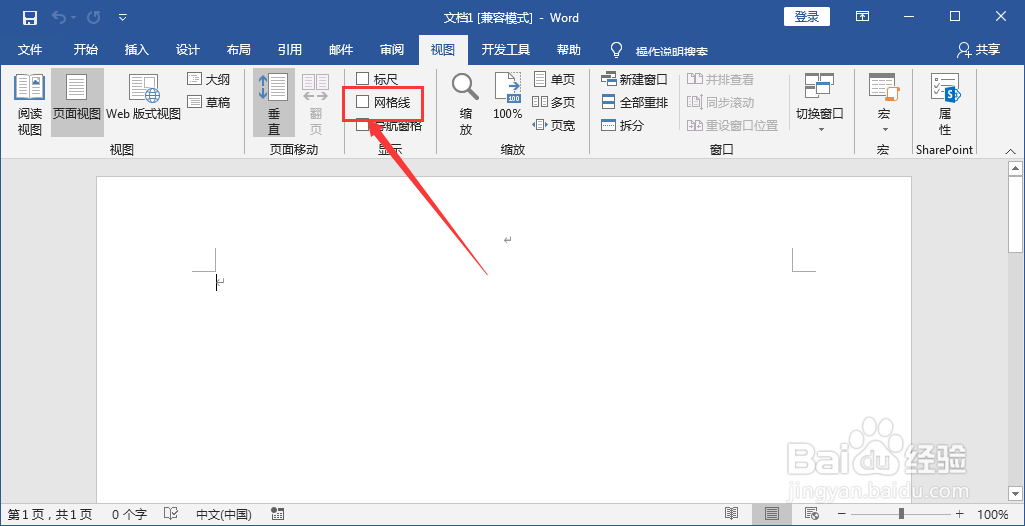Click the vertical scrollbar thumb
Image resolution: width=1025 pixels, height=526 pixels.
tap(1015, 214)
